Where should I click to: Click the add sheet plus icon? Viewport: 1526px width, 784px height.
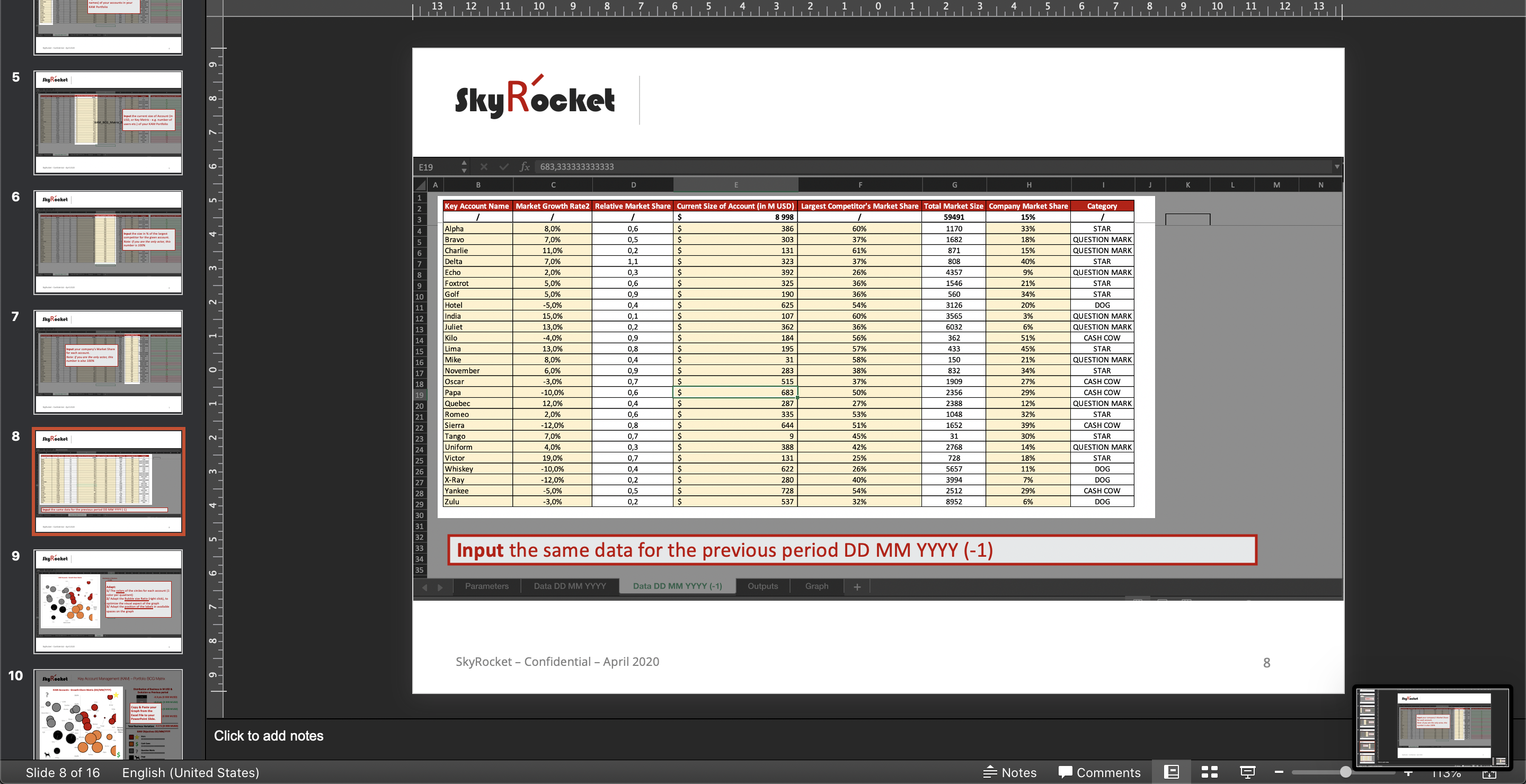(x=857, y=587)
